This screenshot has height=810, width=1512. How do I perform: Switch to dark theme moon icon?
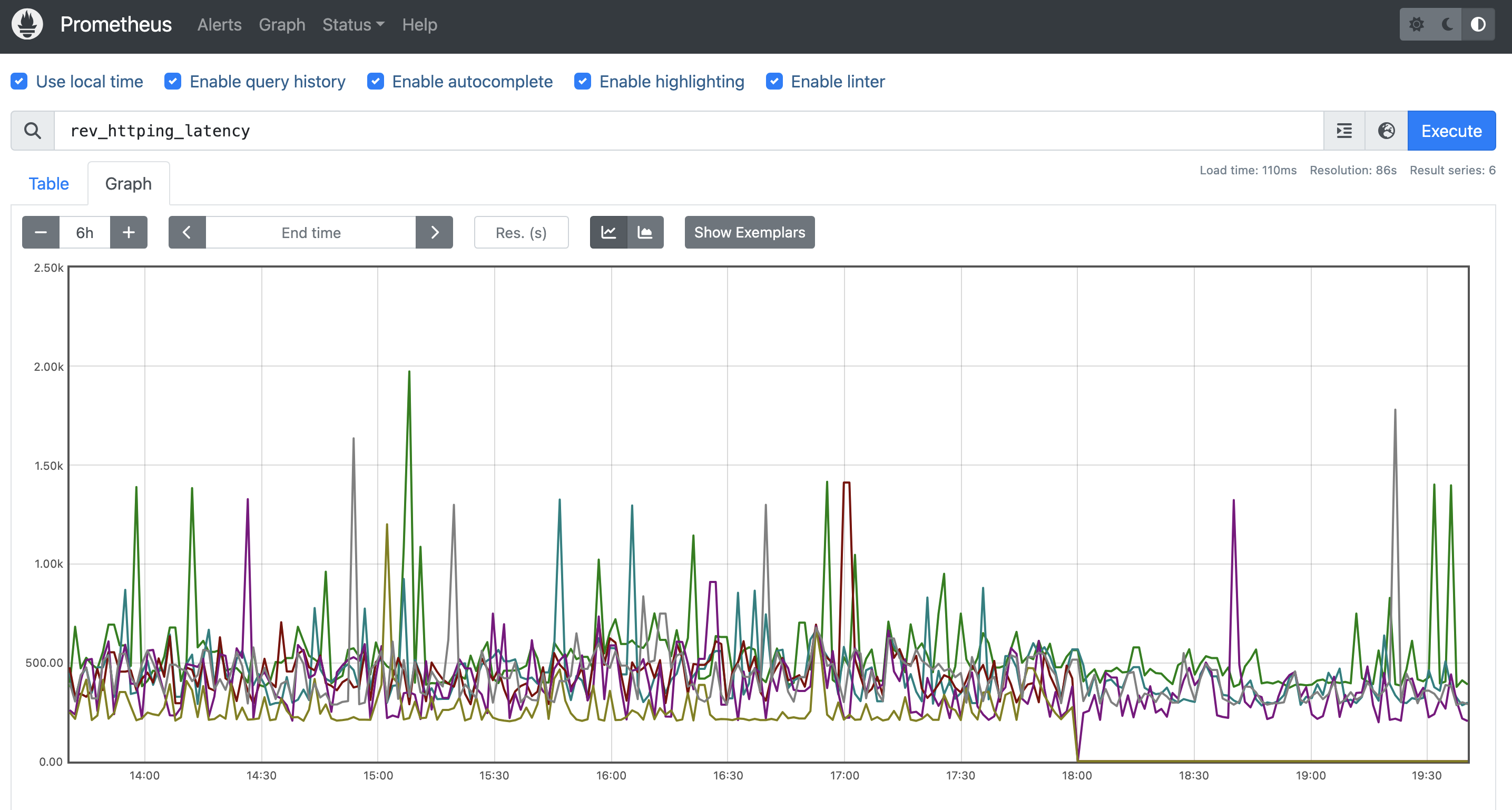1447,24
